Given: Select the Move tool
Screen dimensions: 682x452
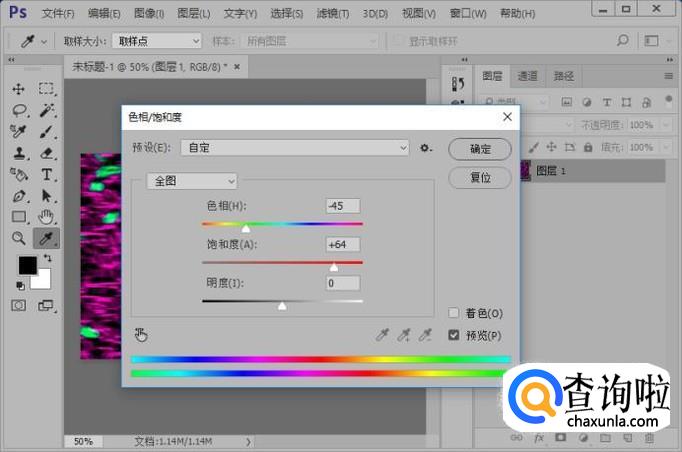Looking at the screenshot, I should pos(19,89).
